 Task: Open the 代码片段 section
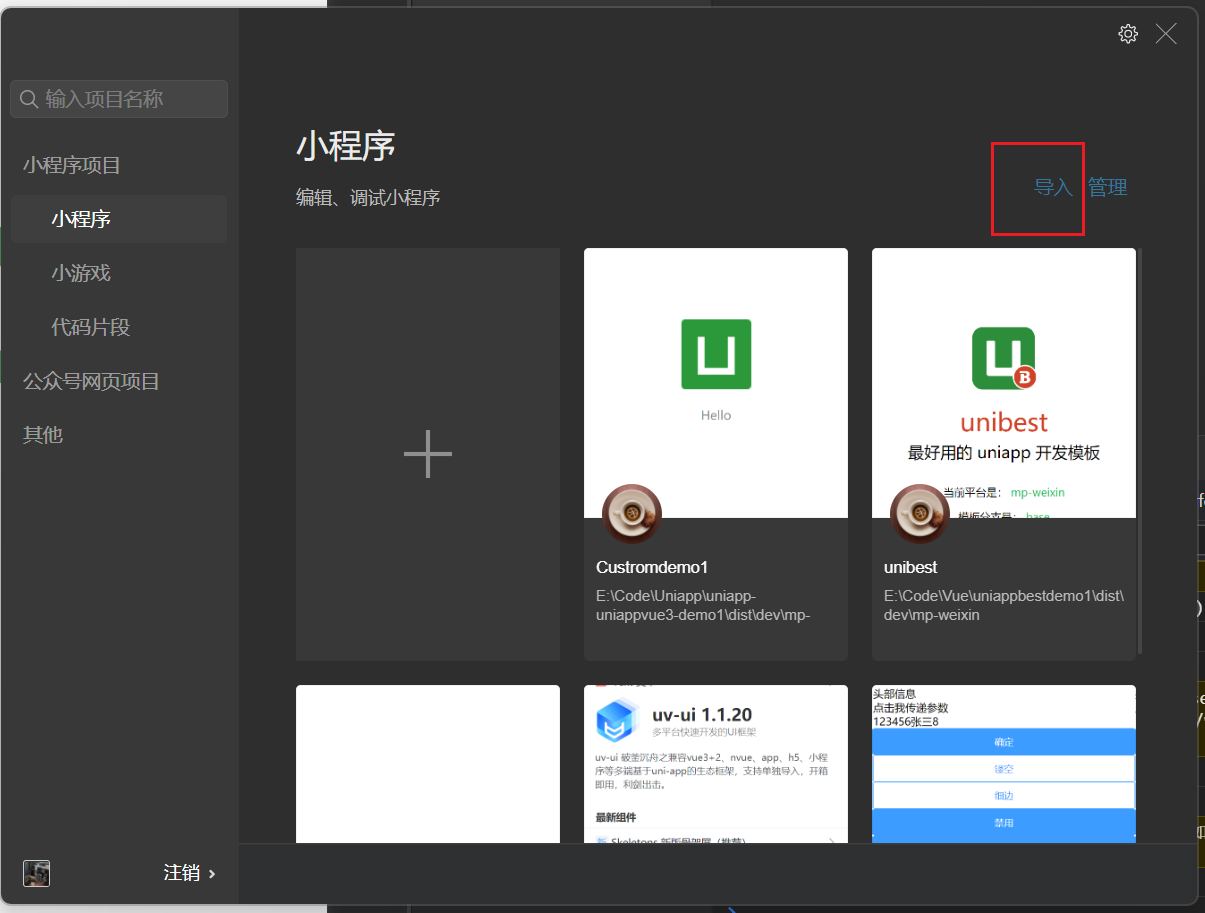91,327
